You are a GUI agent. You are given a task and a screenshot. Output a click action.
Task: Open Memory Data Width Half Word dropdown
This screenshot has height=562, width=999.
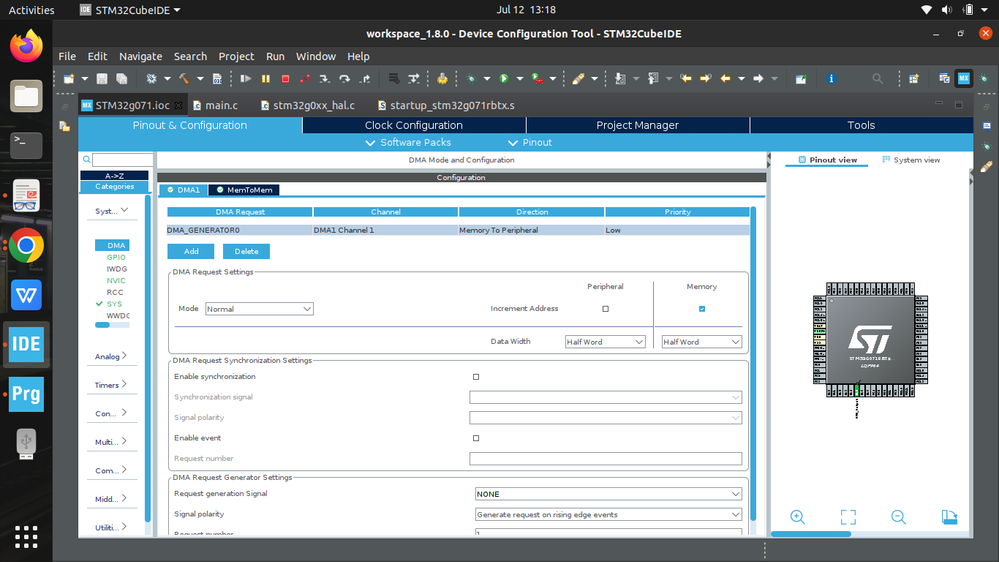[x=701, y=342]
